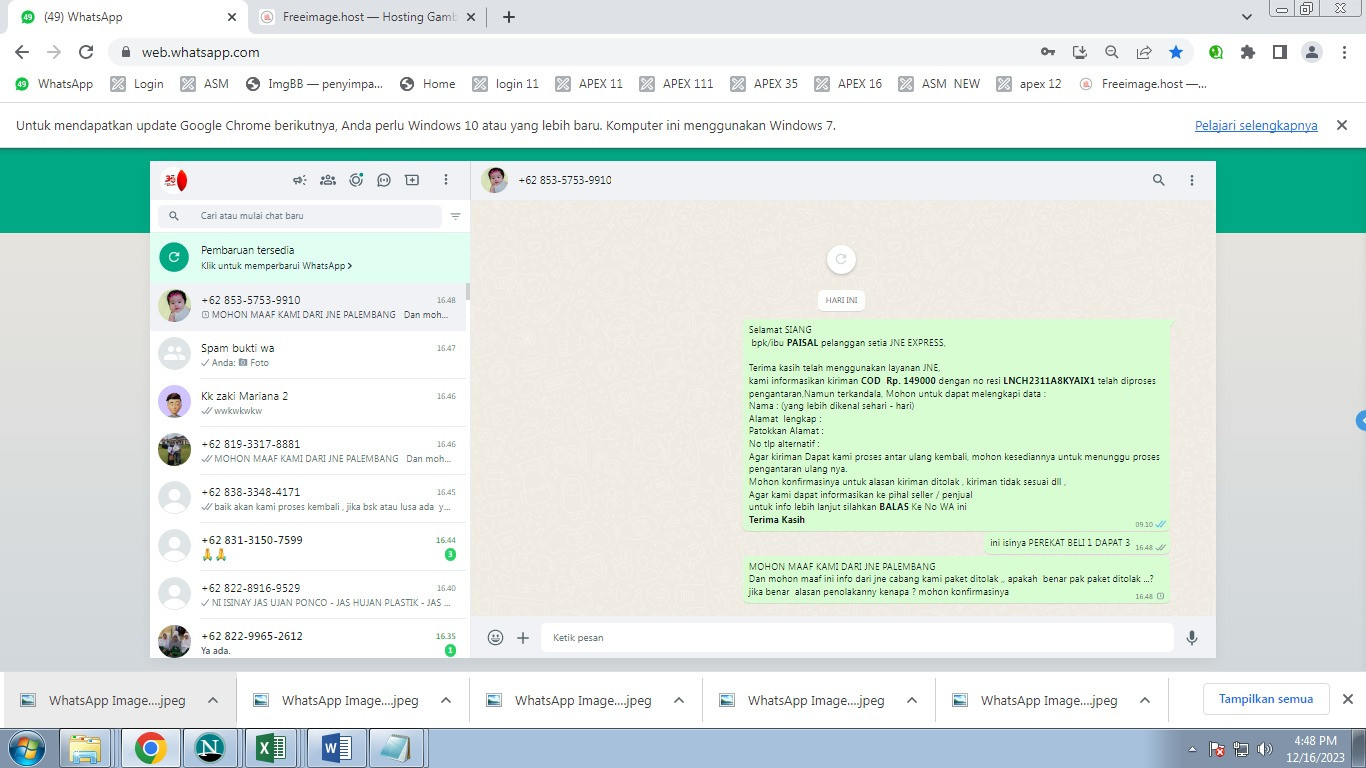Open the 'ASM NEW' bookmark

(939, 84)
